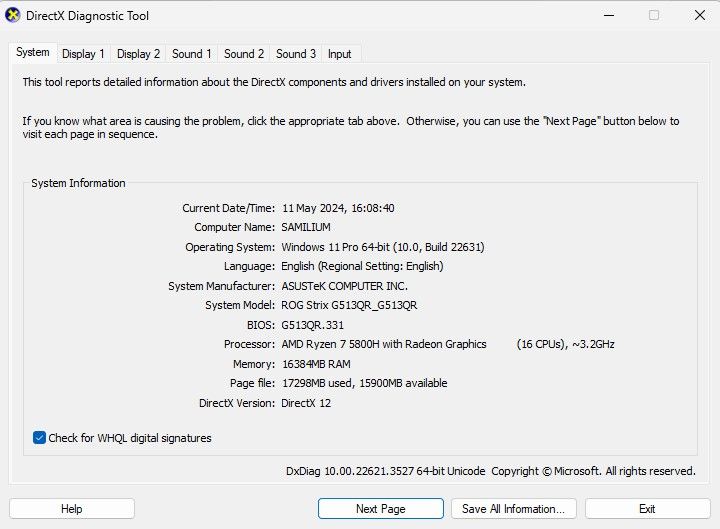720x529 pixels.
Task: Click the AMD Ryzen 7 5800H processor text
Action: point(384,345)
